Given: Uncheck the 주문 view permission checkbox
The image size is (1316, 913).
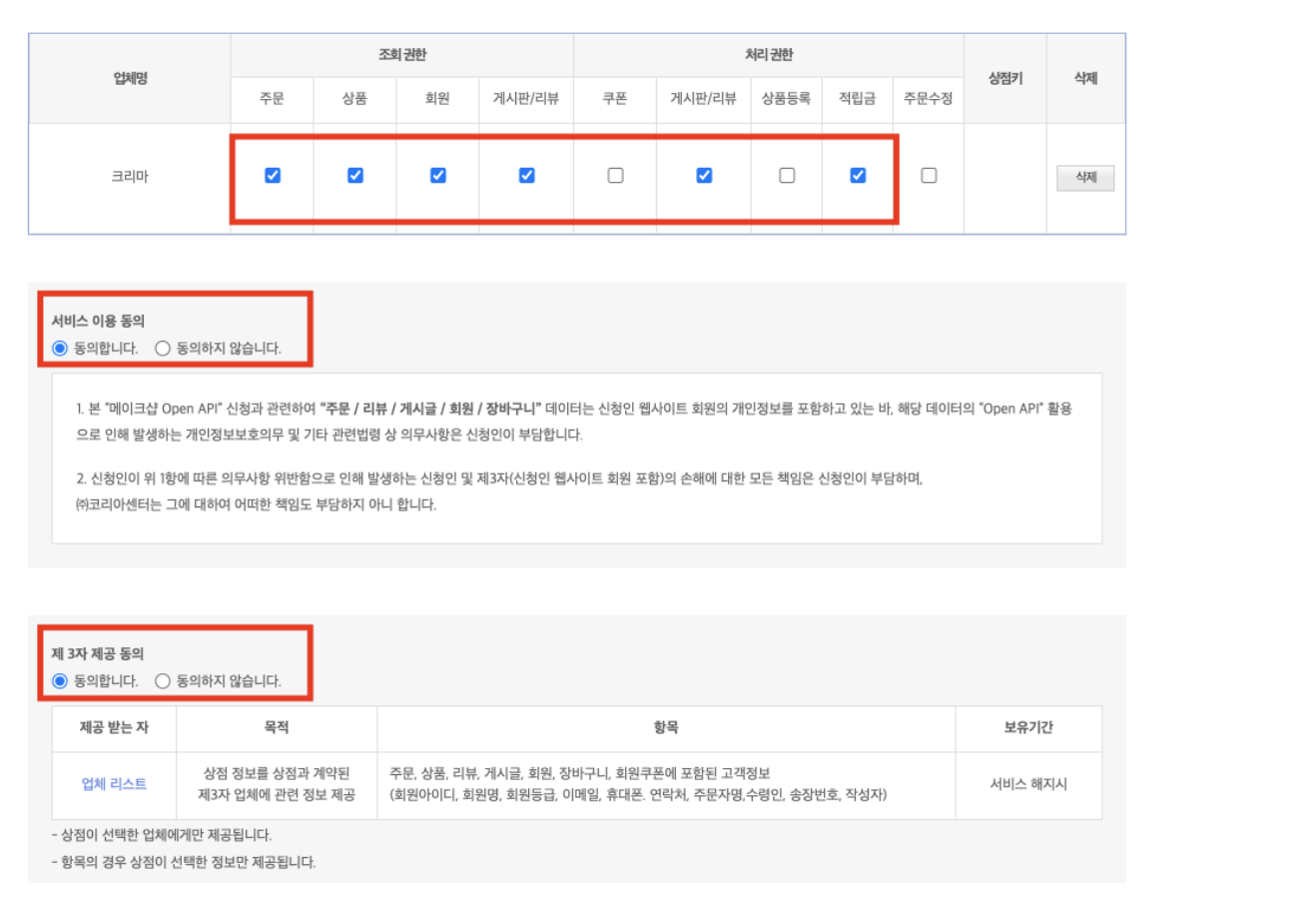Looking at the screenshot, I should tap(272, 176).
